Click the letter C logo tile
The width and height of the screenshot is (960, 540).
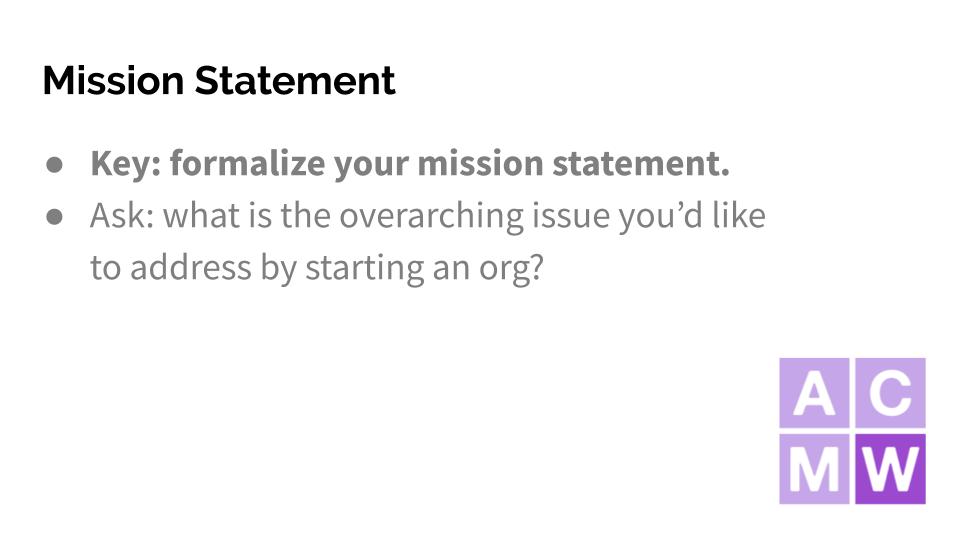pyautogui.click(x=890, y=393)
